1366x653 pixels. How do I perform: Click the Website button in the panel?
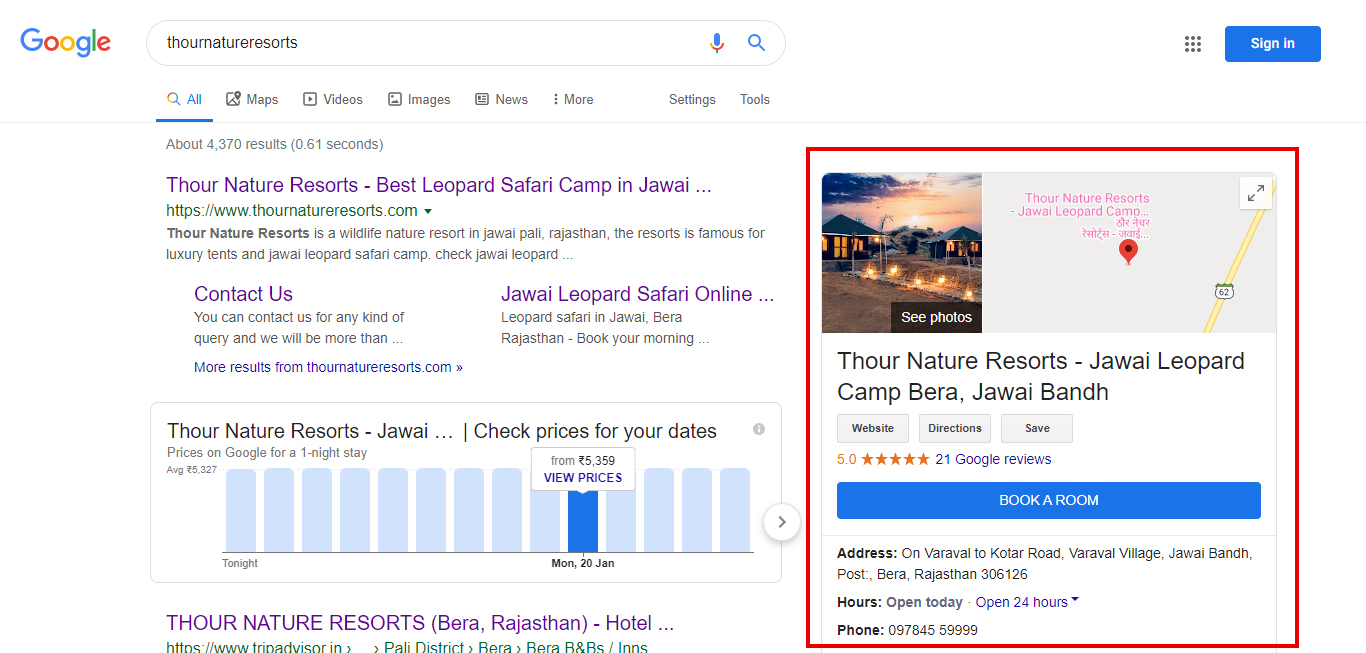pos(873,428)
